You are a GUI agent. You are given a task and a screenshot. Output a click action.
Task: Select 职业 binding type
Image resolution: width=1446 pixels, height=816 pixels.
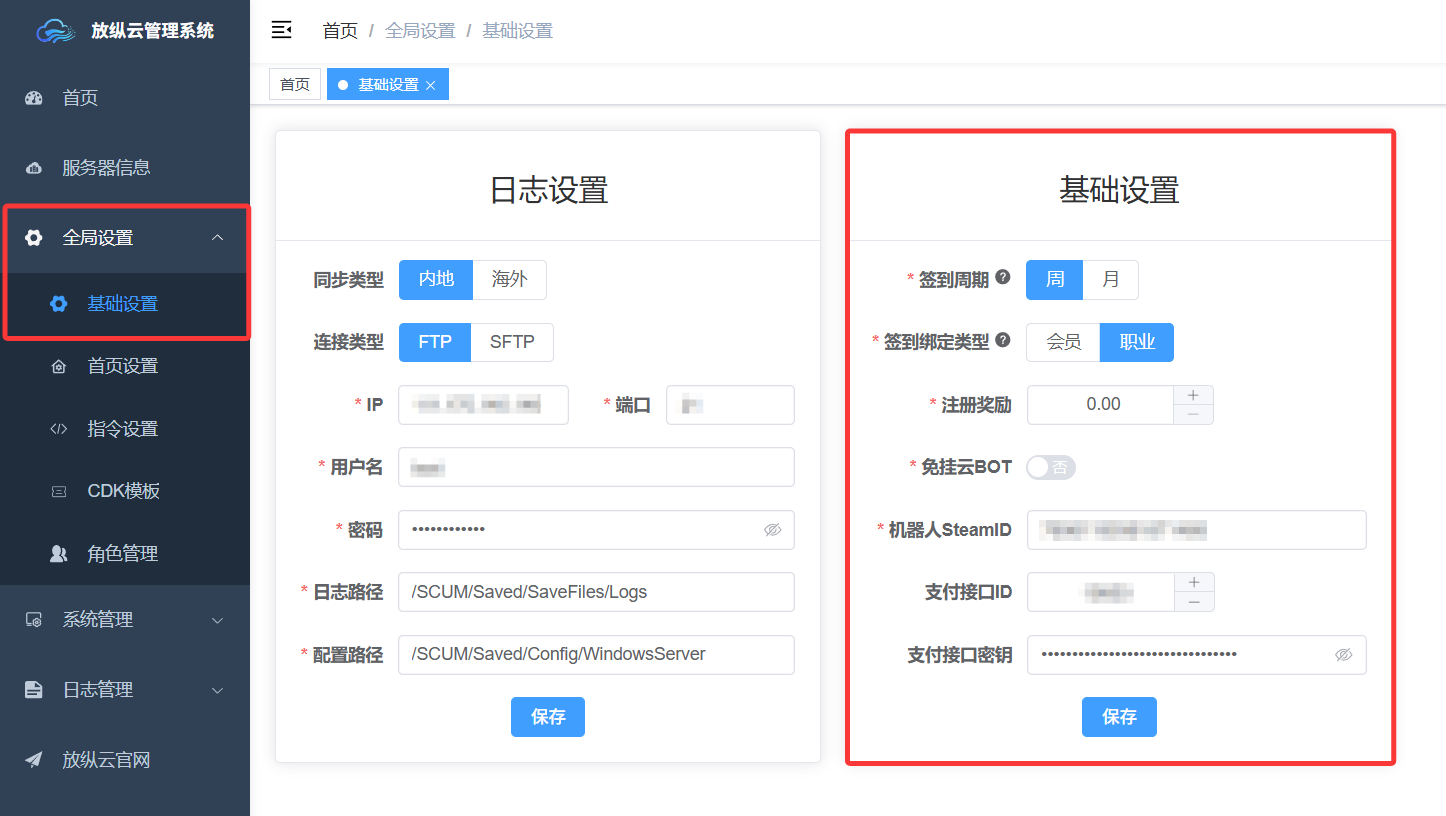pyautogui.click(x=1137, y=342)
